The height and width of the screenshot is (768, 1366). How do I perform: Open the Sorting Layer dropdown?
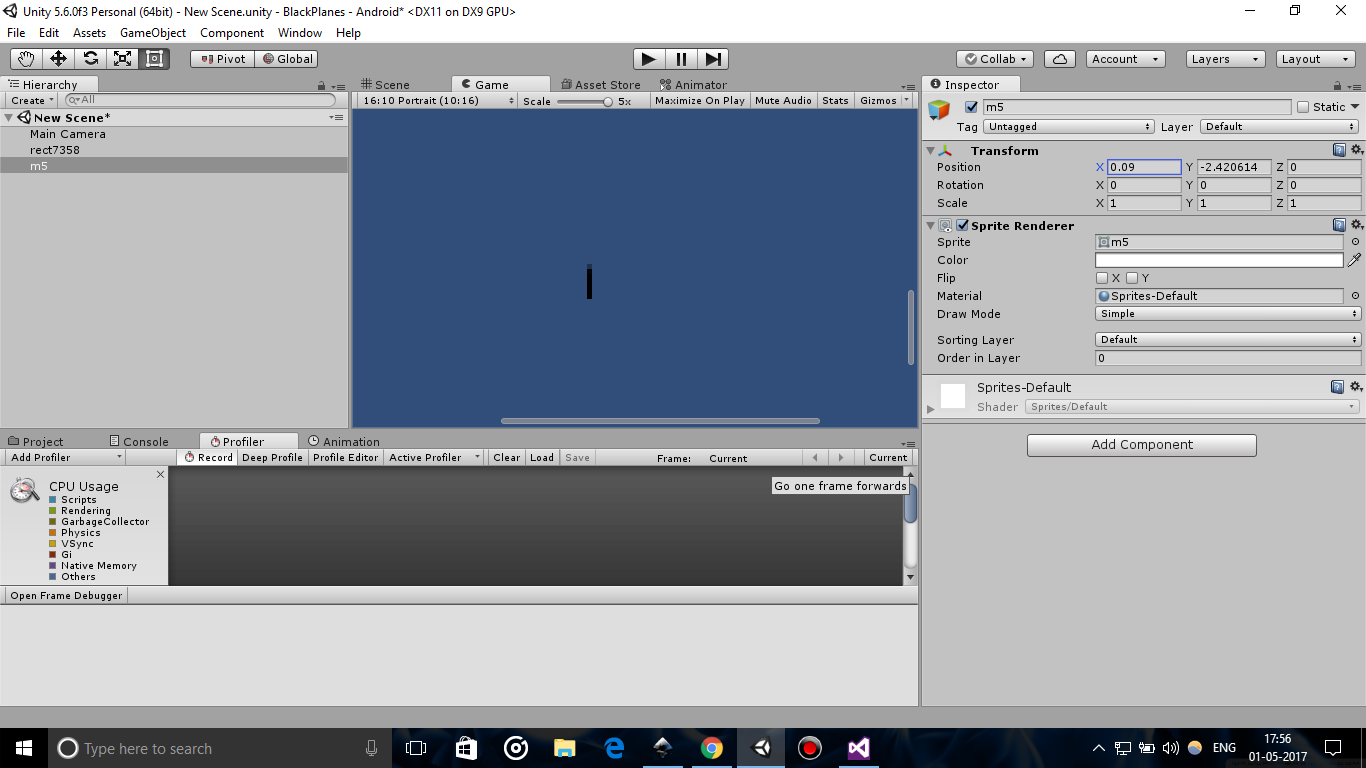coord(1228,340)
